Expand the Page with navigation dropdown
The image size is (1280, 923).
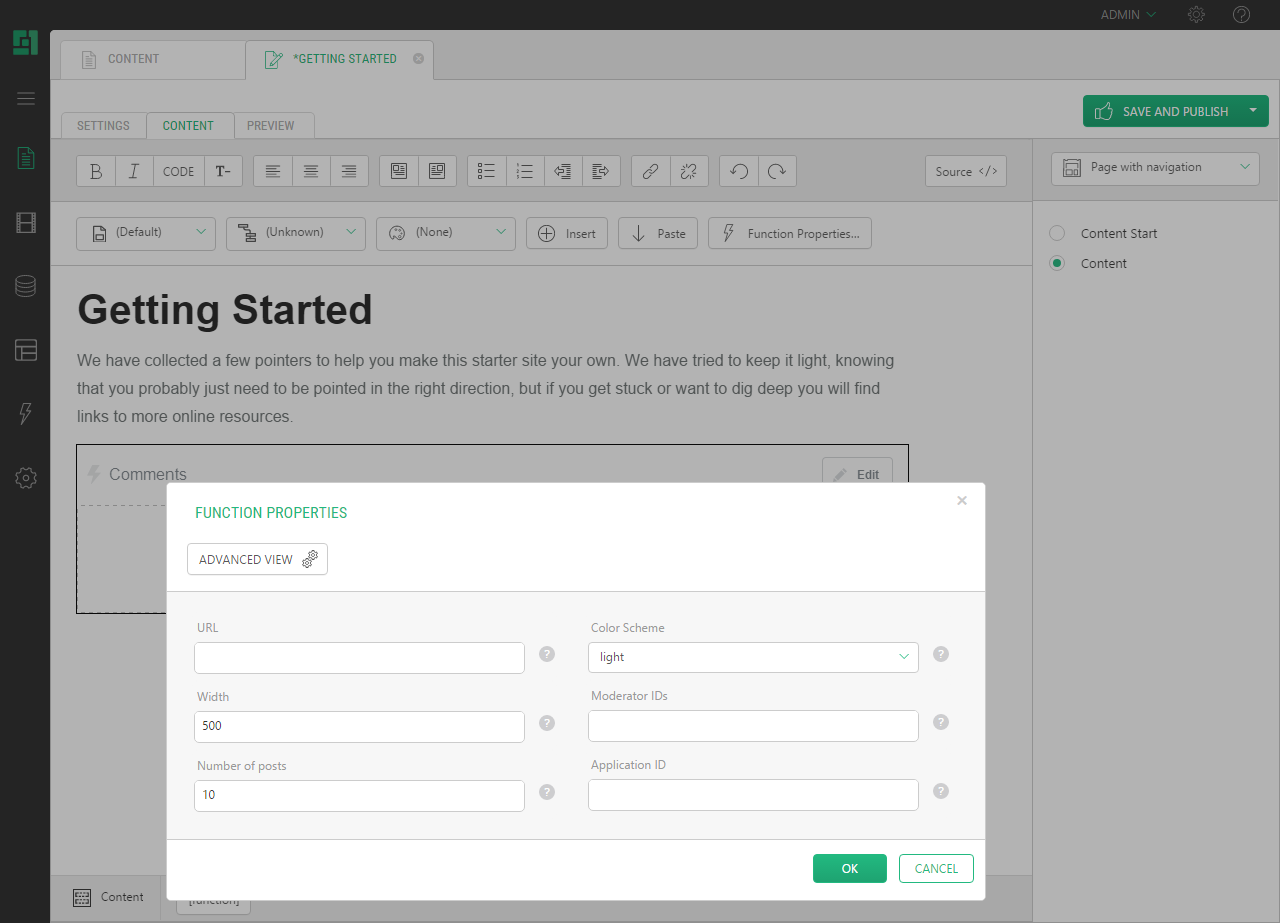(1155, 168)
